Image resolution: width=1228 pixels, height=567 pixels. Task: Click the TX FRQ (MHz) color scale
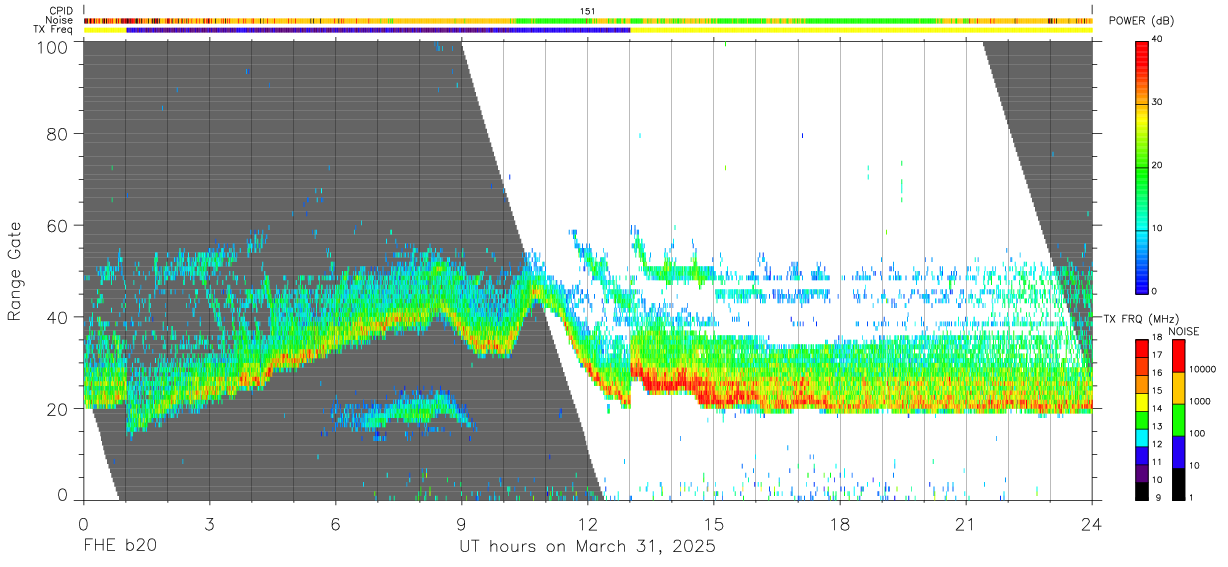[x=1142, y=419]
